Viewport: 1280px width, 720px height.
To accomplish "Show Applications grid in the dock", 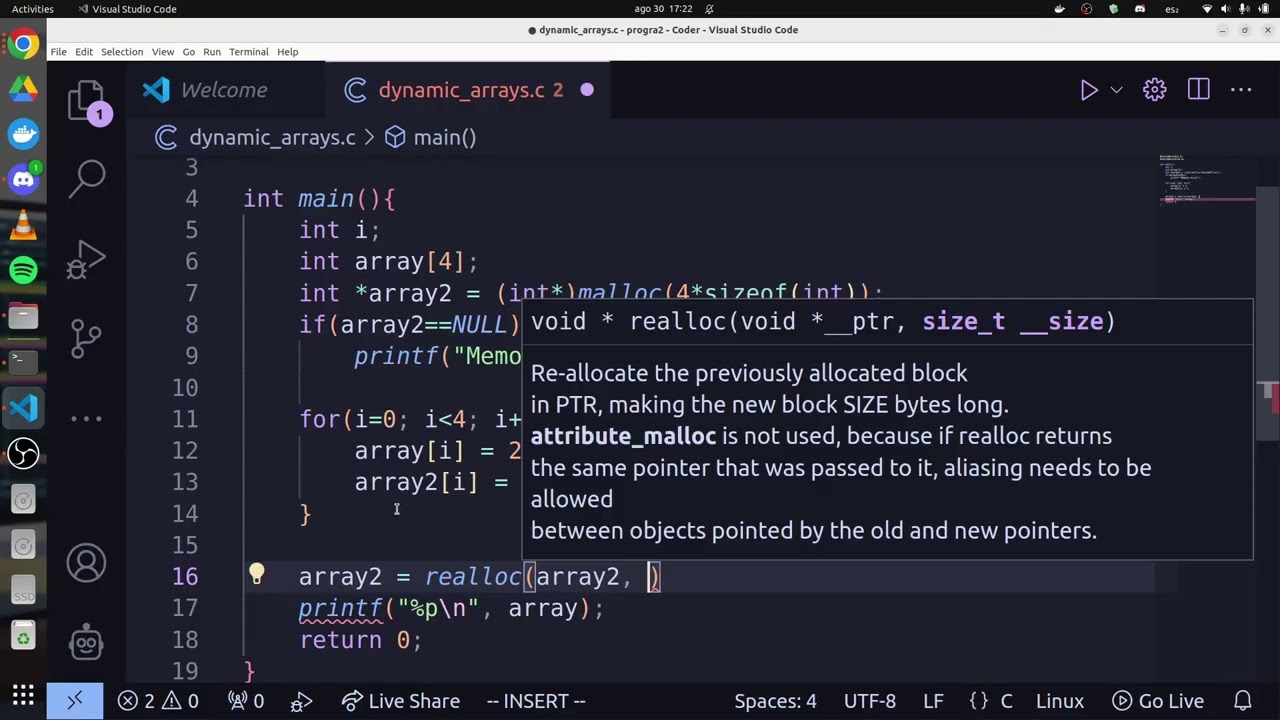I will (23, 695).
